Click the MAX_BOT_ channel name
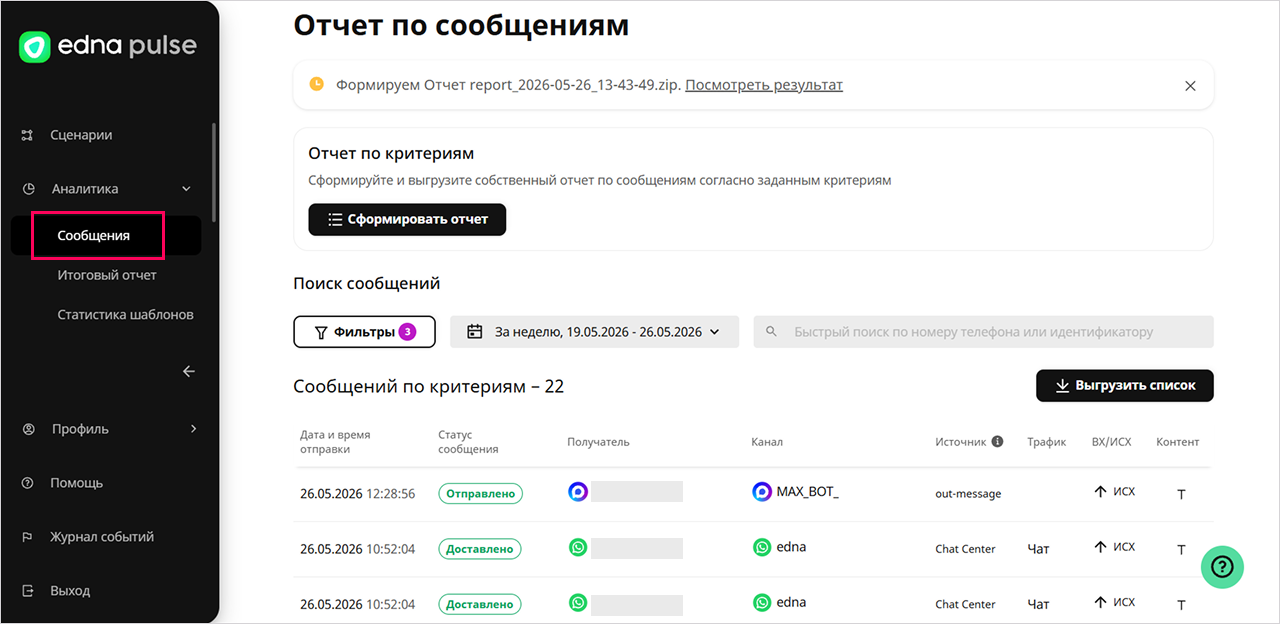The height and width of the screenshot is (624, 1280). (808, 492)
